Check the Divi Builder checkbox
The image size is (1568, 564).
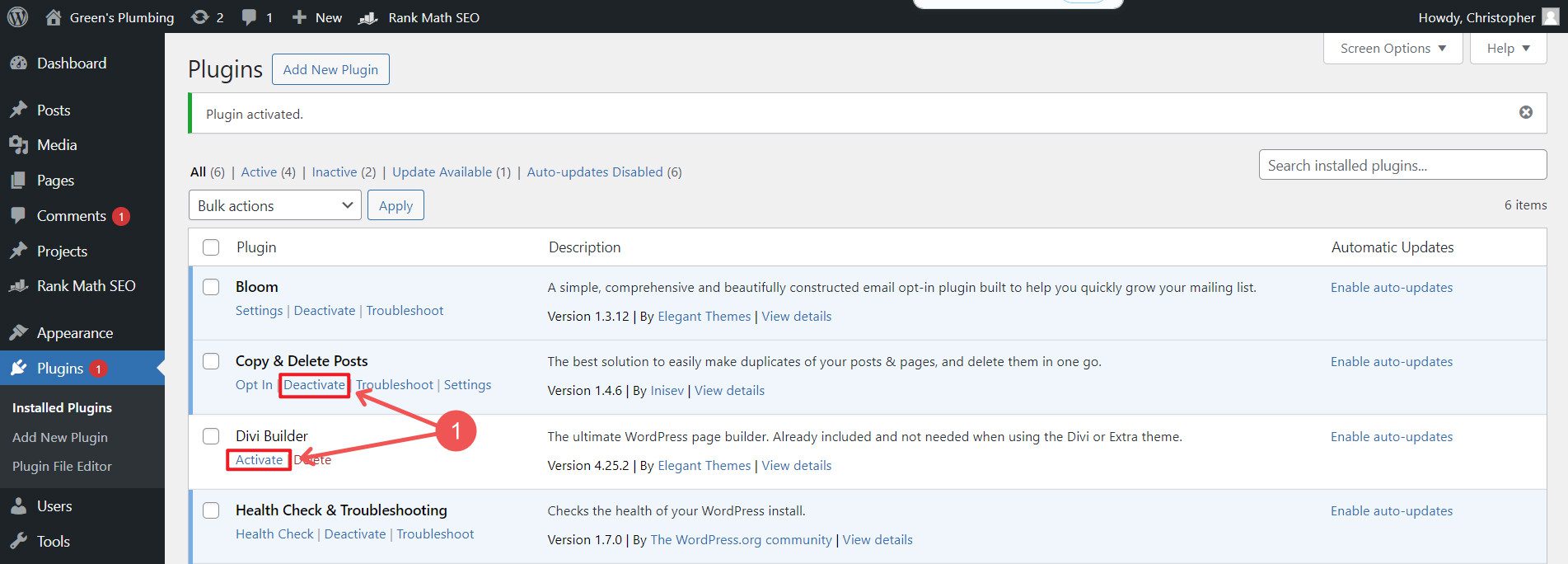[x=211, y=436]
